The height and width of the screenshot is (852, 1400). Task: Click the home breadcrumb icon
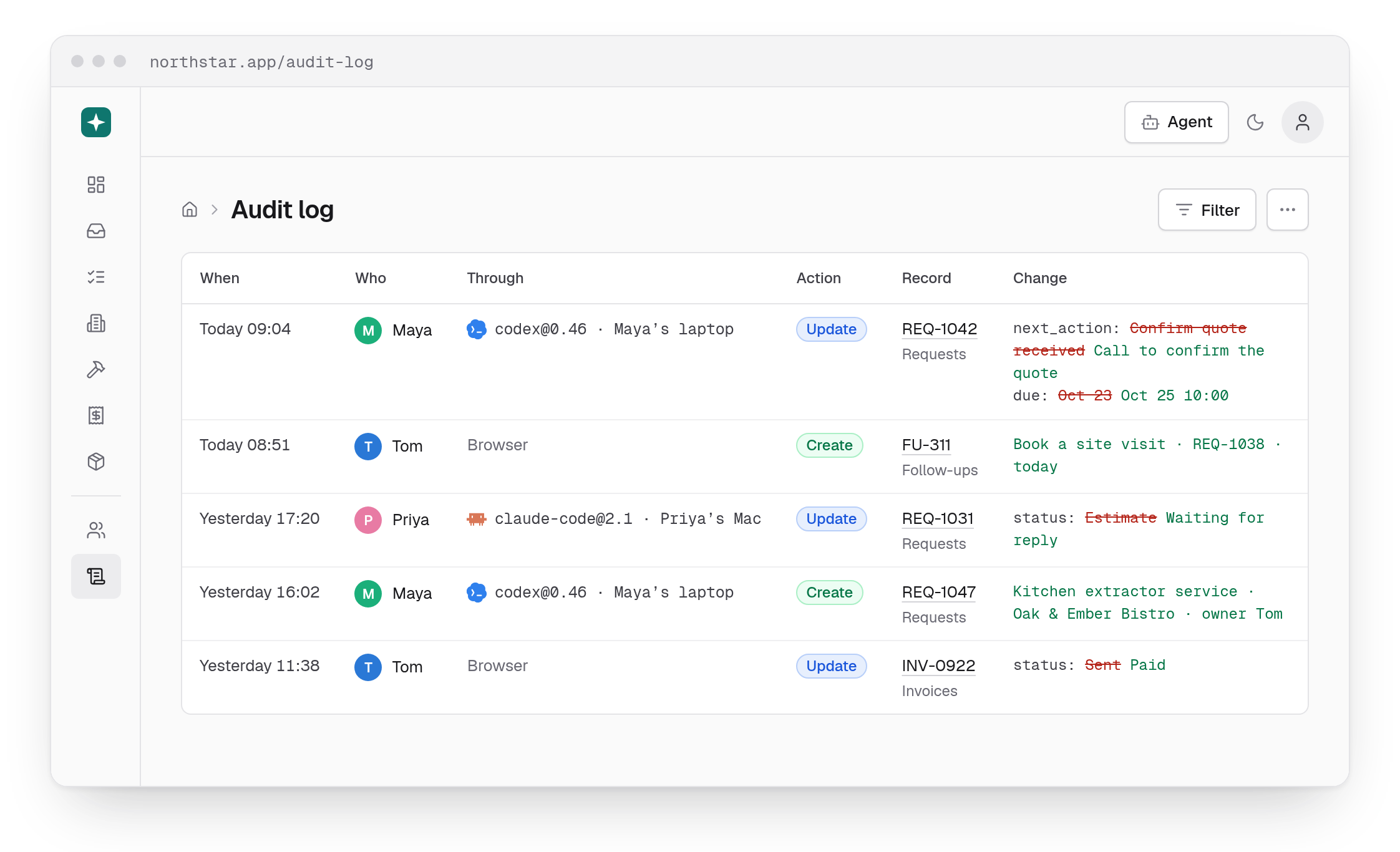tap(190, 210)
